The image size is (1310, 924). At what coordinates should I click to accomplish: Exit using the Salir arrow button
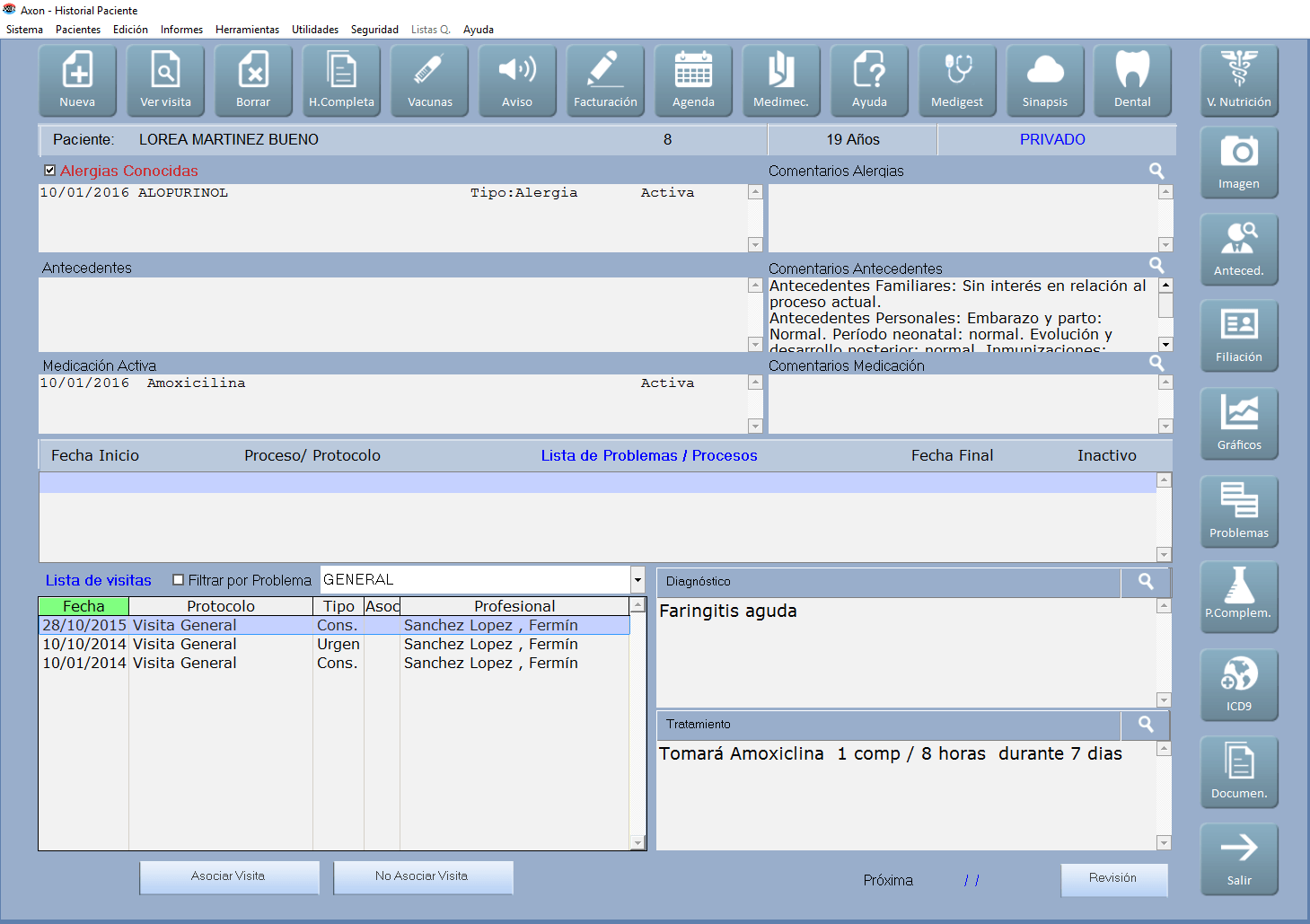point(1239,859)
